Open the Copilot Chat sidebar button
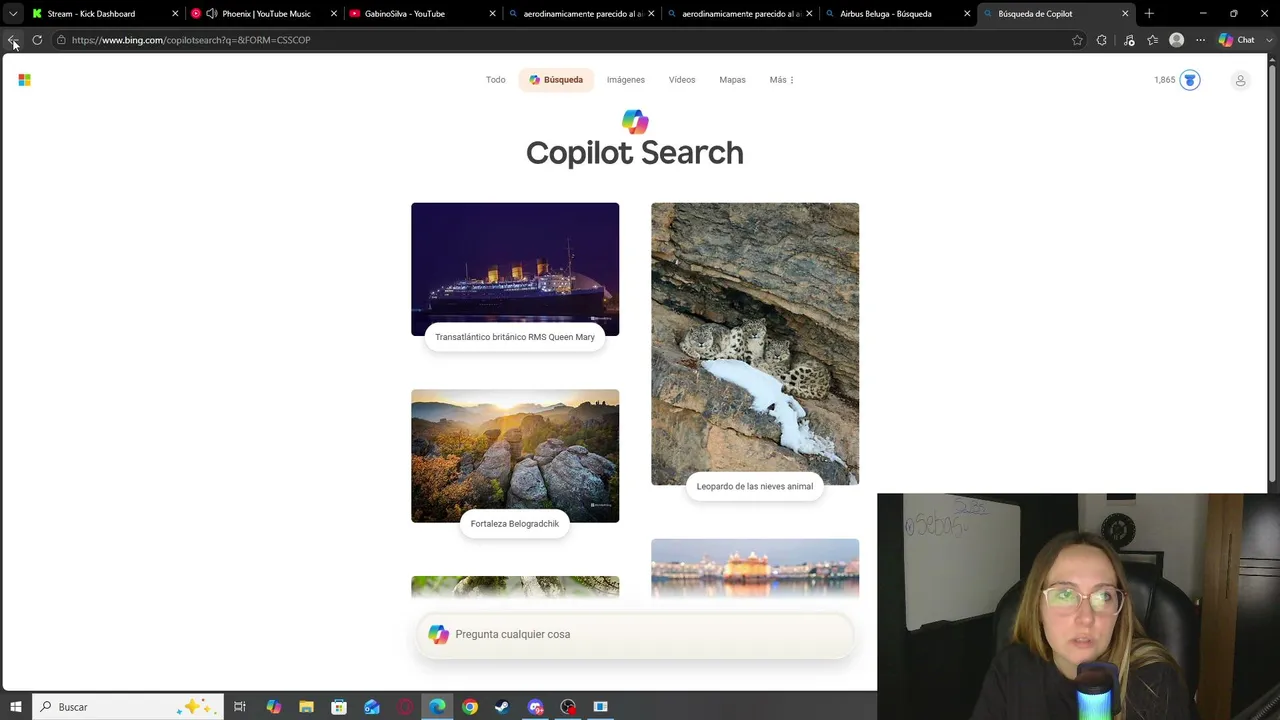 (1236, 40)
